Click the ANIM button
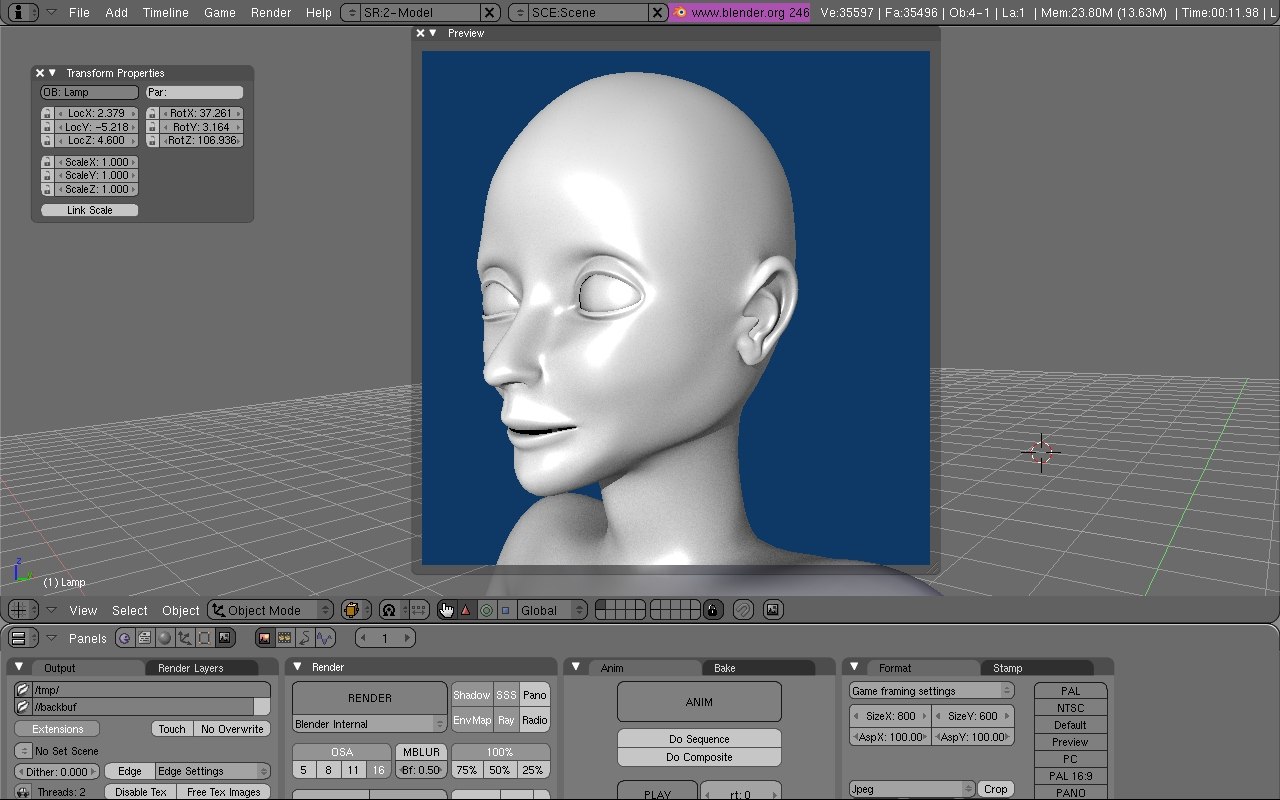The height and width of the screenshot is (800, 1280). 699,702
